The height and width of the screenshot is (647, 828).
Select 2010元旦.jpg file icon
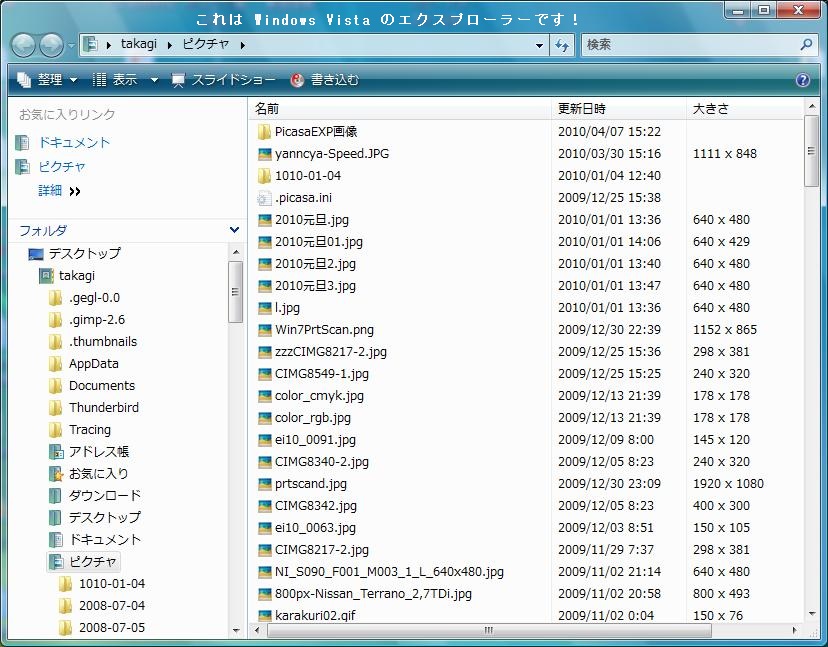click(x=265, y=220)
